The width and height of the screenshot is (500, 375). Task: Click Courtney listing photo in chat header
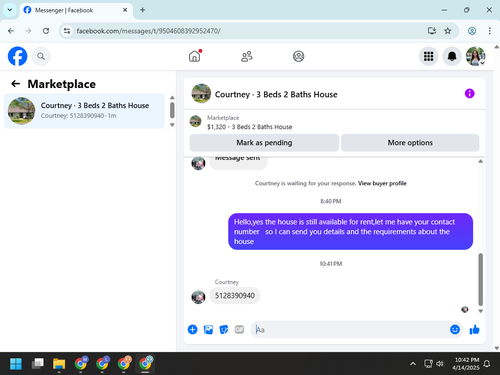click(201, 93)
